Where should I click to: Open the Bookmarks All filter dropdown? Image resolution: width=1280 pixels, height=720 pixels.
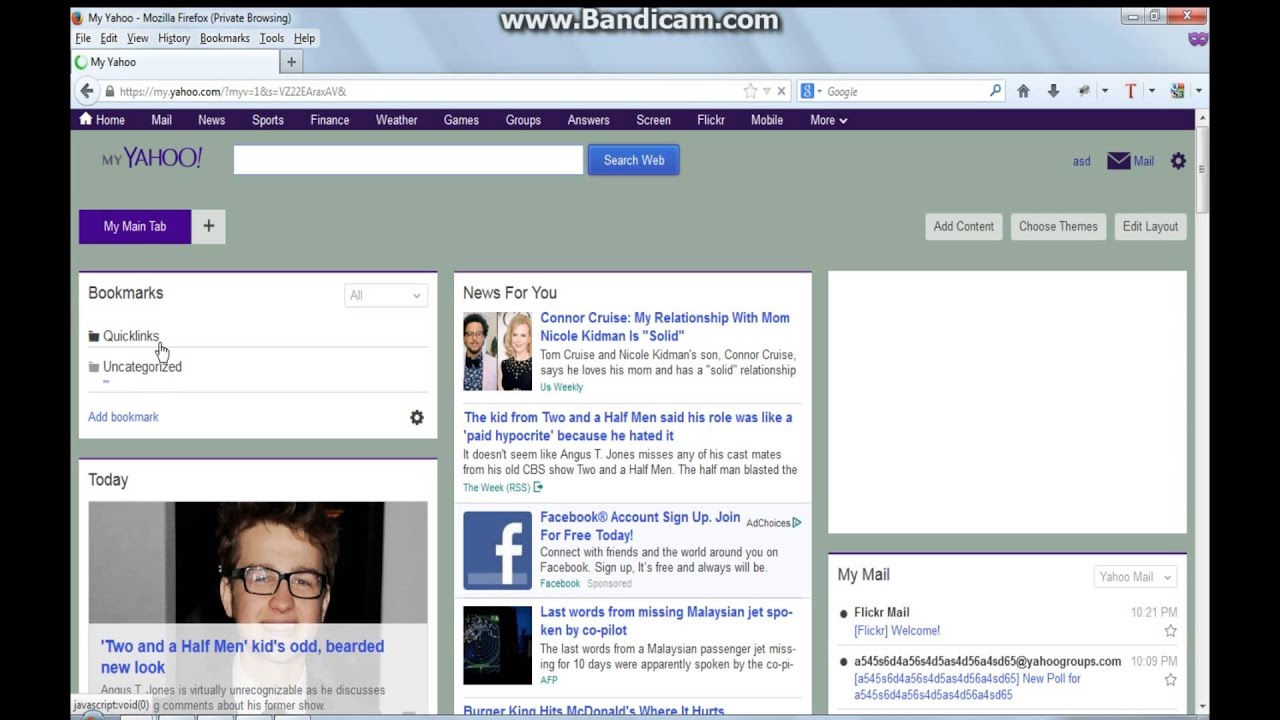pos(385,295)
